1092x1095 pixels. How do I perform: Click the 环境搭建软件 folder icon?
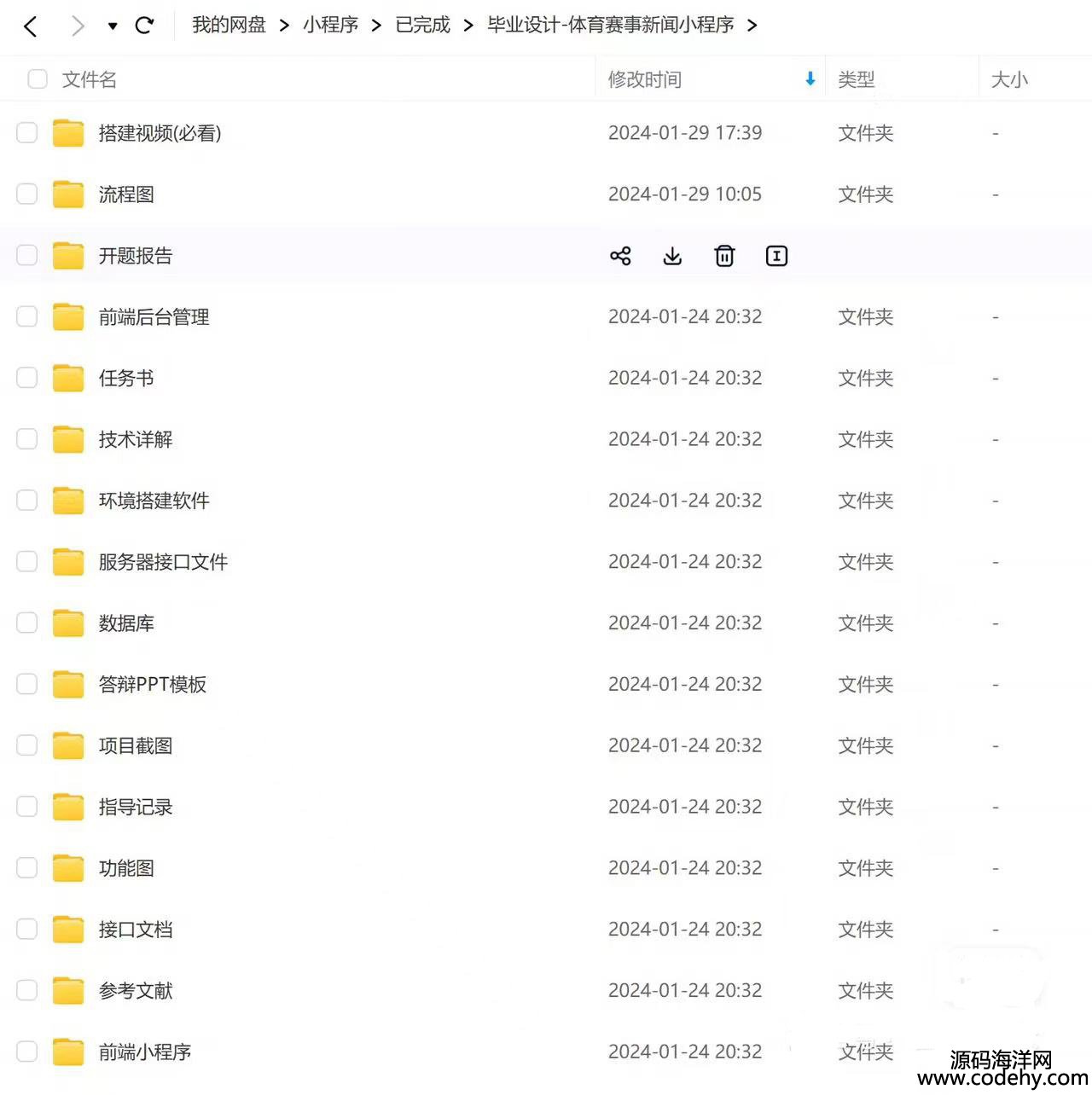tap(68, 501)
